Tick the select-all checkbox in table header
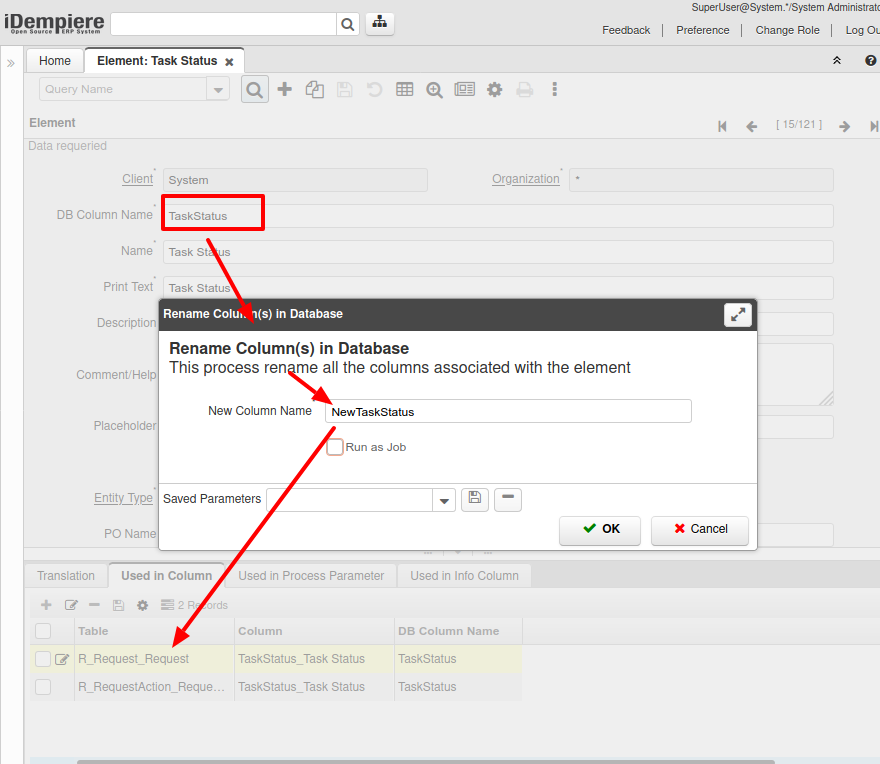This screenshot has height=764, width=880. coord(43,631)
